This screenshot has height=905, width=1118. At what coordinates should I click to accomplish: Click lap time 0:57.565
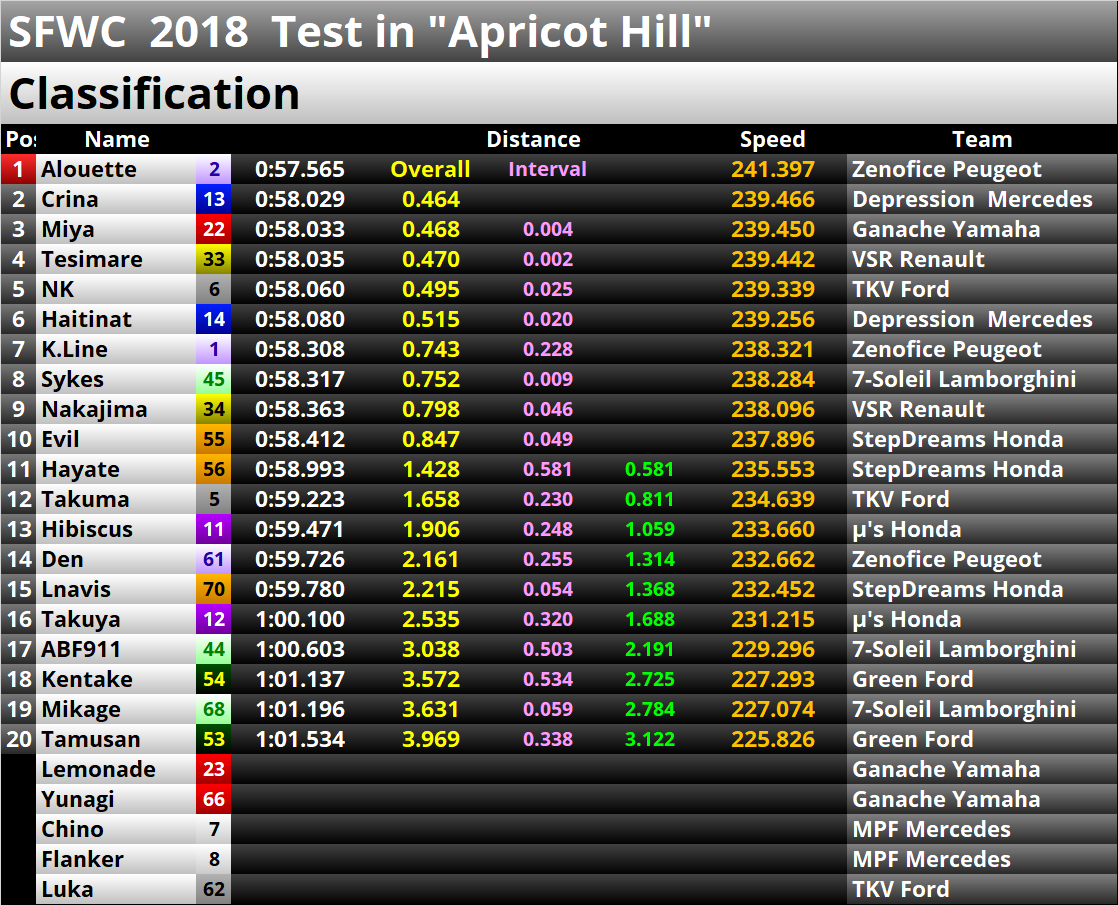[x=299, y=170]
